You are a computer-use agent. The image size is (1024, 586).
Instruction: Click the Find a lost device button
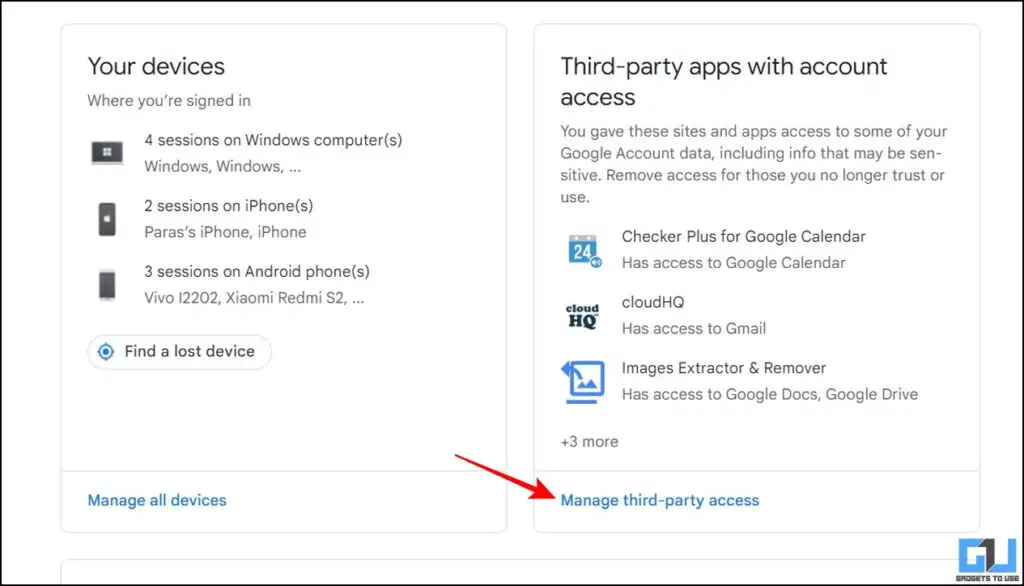(x=178, y=352)
